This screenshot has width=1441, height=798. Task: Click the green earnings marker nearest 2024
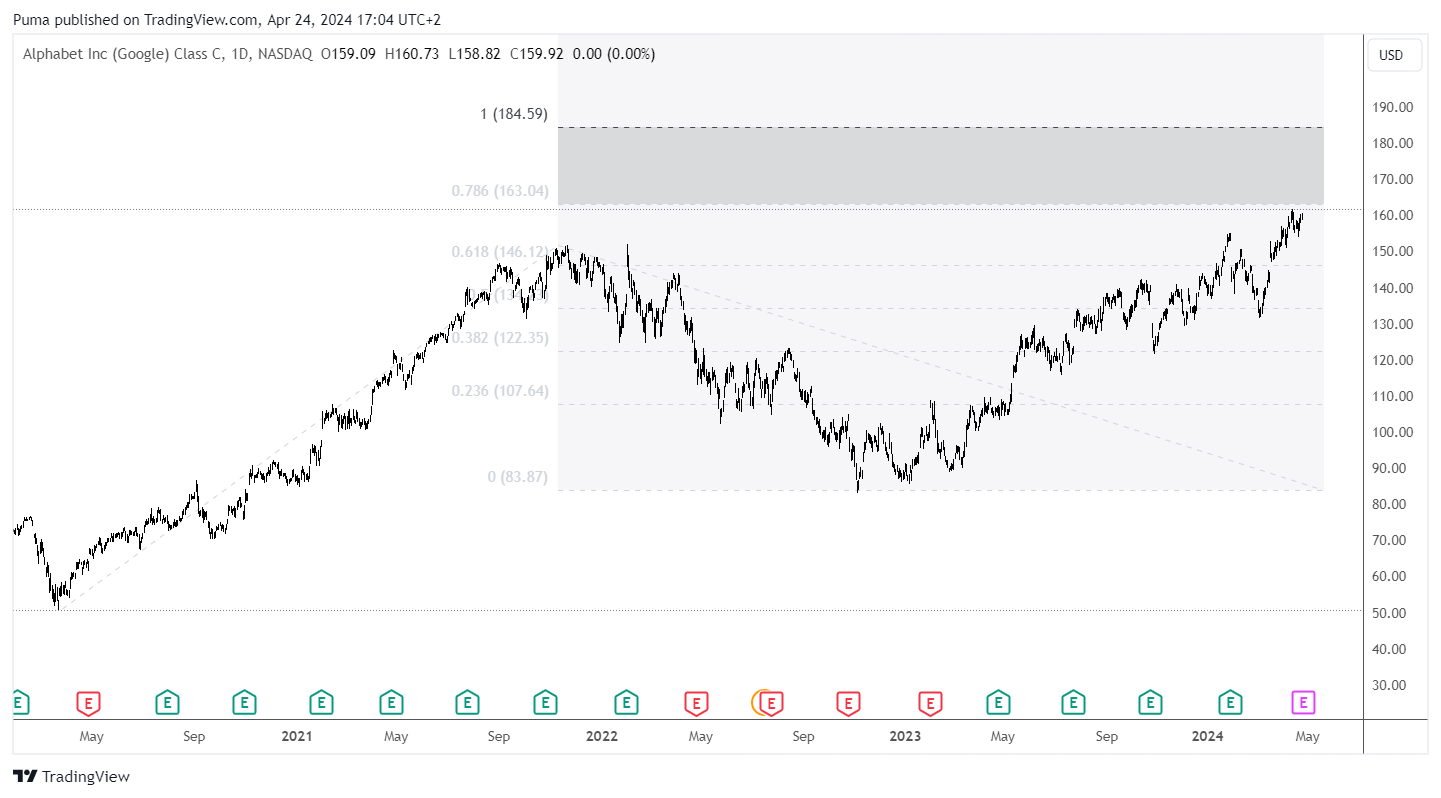[1230, 703]
